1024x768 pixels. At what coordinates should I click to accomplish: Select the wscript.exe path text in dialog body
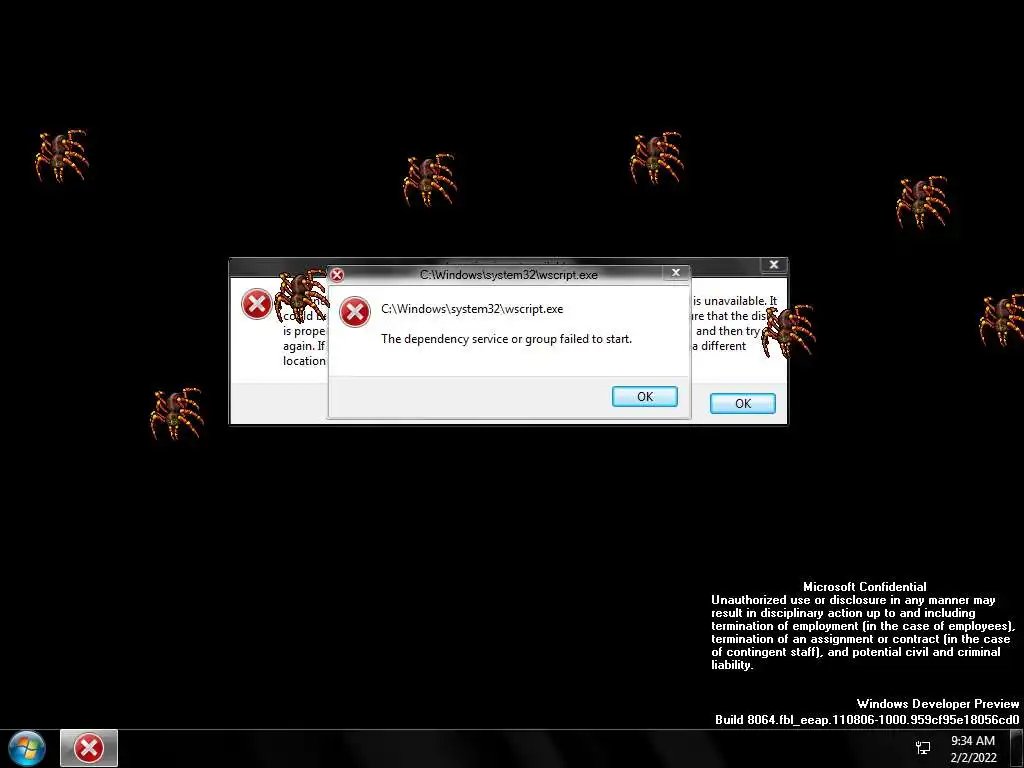coord(472,309)
